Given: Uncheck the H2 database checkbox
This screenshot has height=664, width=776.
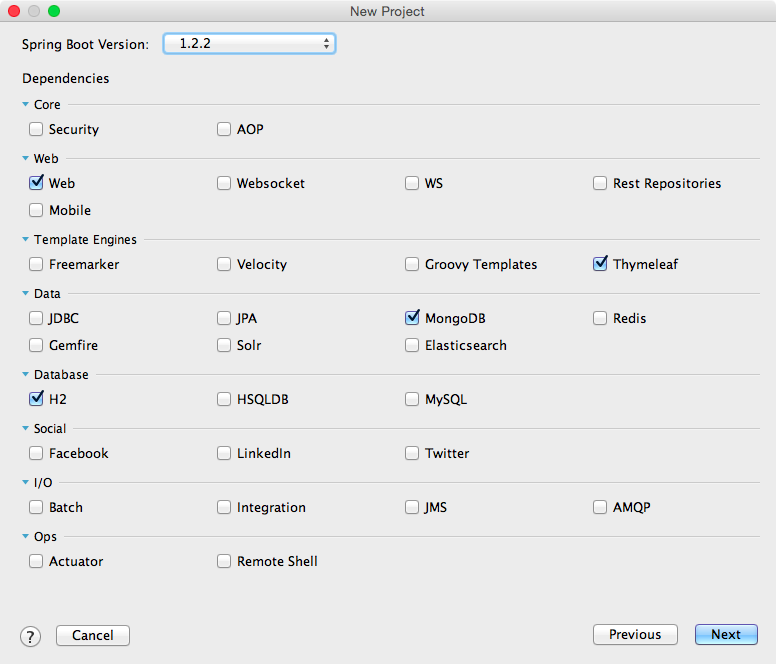Looking at the screenshot, I should 36,399.
